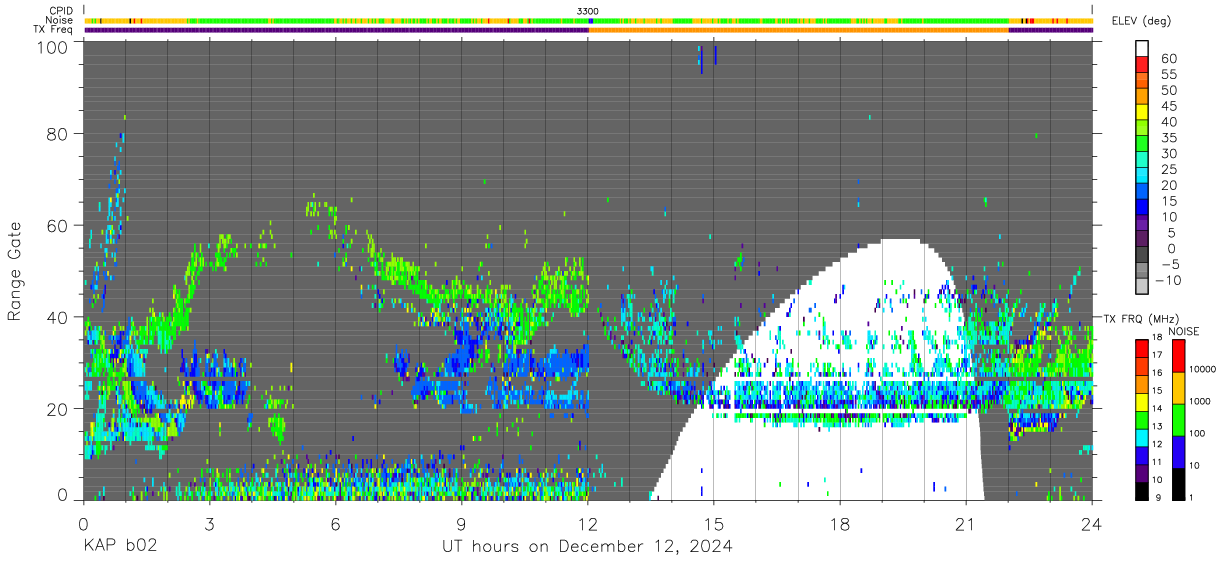Click the '12' hour tick on the x-axis
Image resolution: width=1228 pixels, height=567 pixels.
588,523
